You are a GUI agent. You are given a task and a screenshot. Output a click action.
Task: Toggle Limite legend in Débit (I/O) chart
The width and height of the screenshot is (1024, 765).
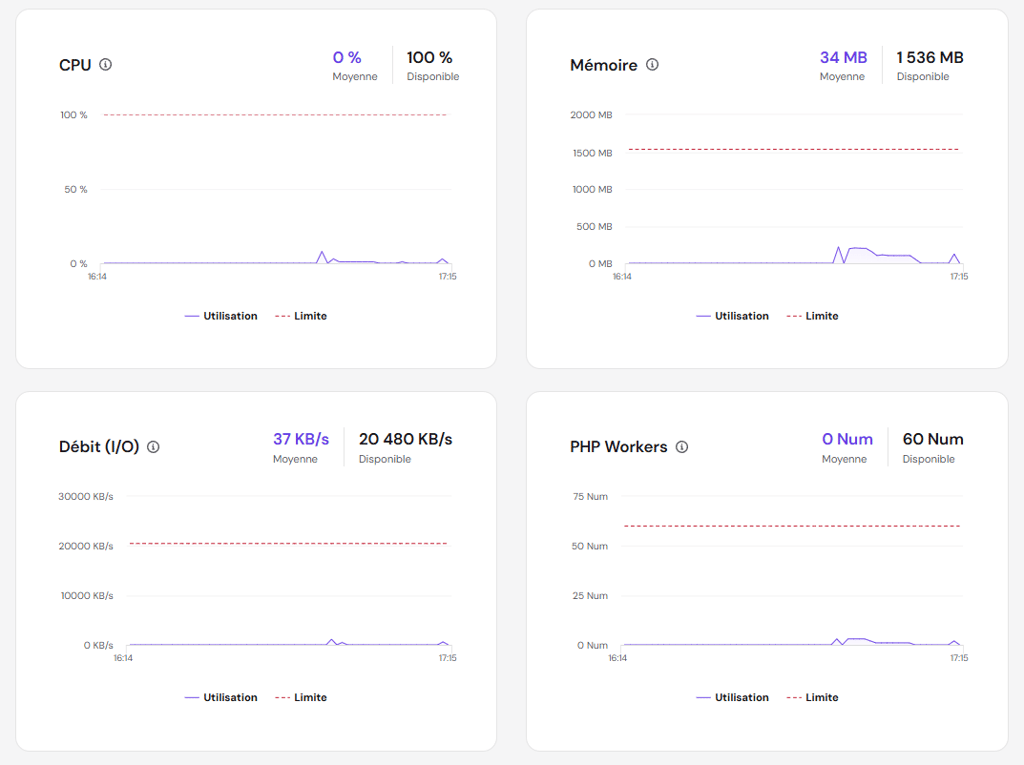(301, 698)
